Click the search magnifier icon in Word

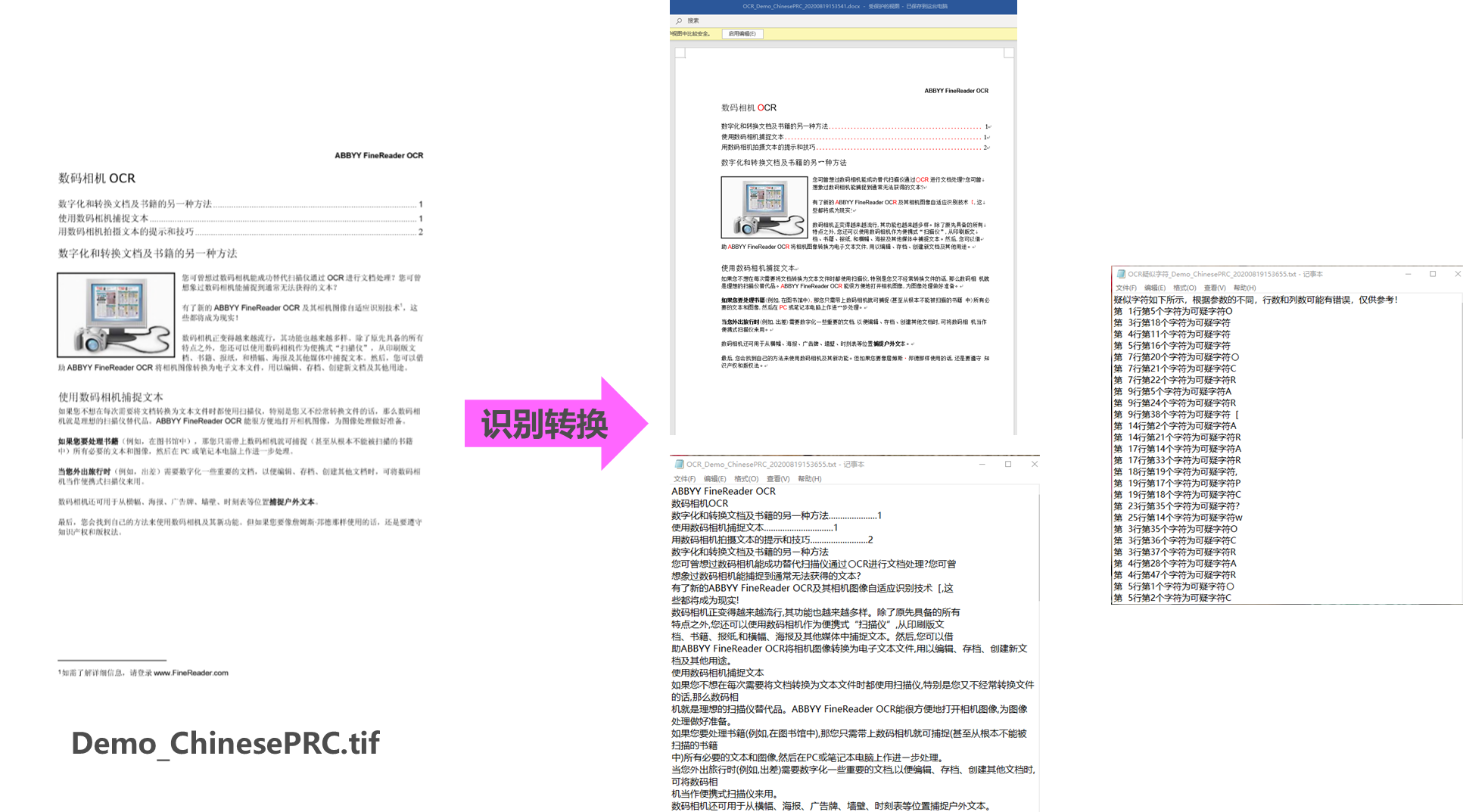679,20
